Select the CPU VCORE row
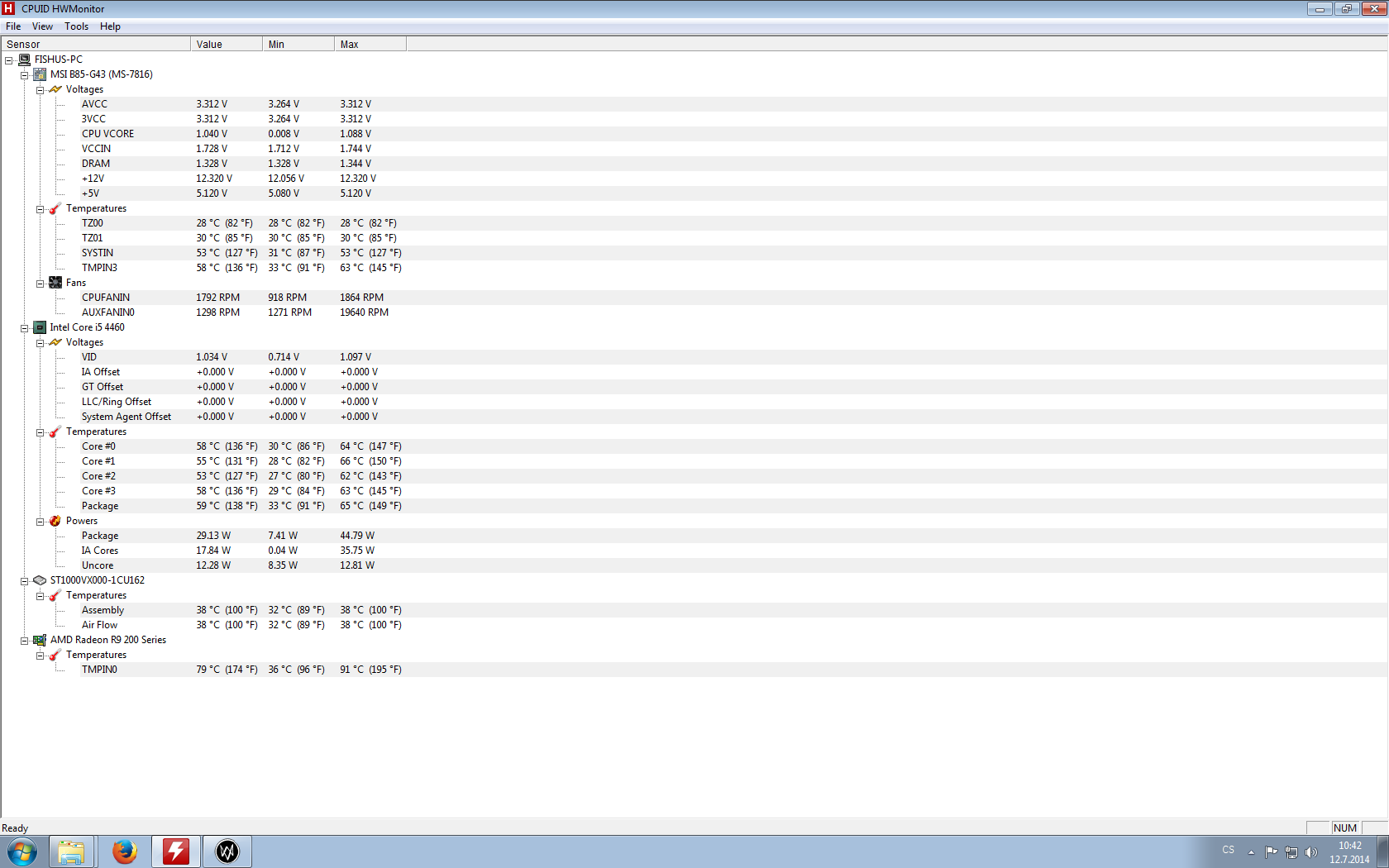This screenshot has height=868, width=1389. (x=734, y=134)
